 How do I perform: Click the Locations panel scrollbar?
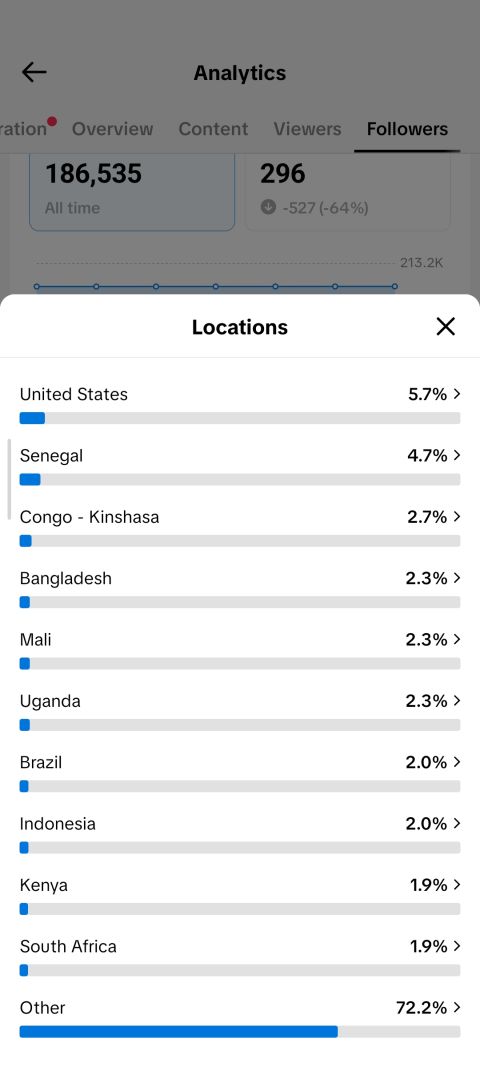[x=9, y=479]
